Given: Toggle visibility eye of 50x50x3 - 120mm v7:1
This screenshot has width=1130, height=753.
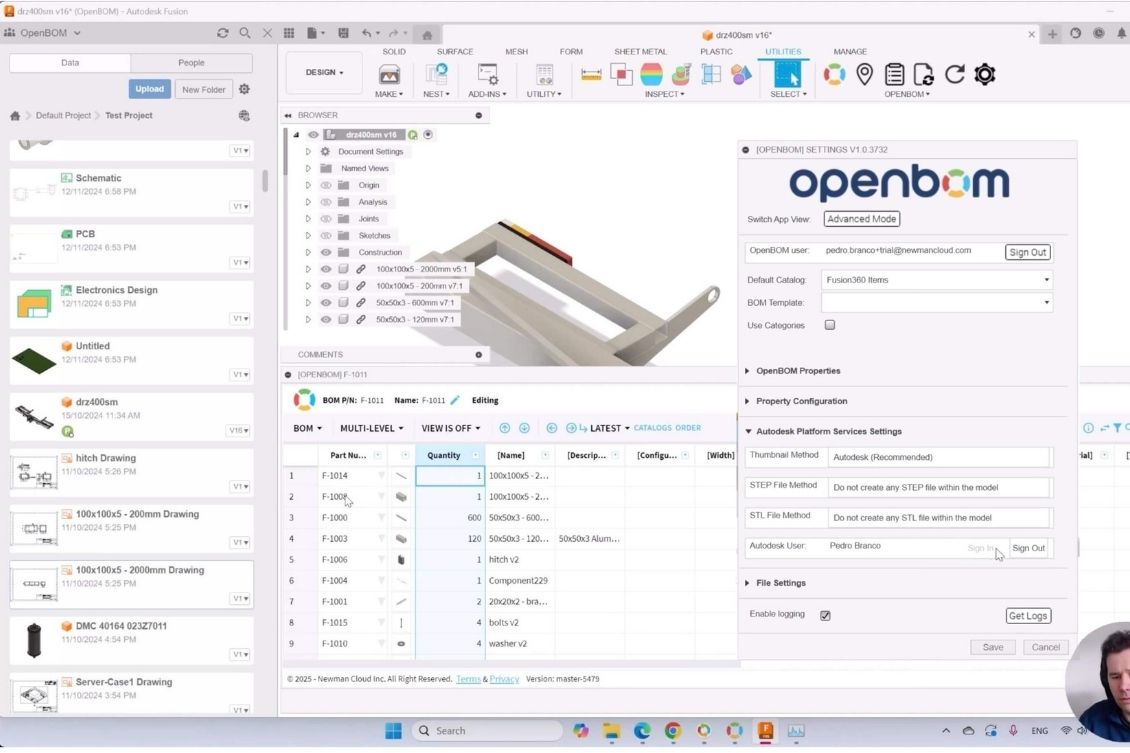Looking at the screenshot, I should (326, 319).
